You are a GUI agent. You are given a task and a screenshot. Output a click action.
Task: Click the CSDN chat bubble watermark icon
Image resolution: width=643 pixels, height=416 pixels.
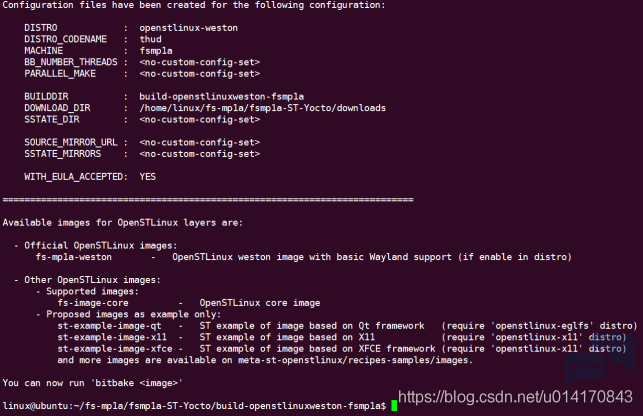[599, 361]
